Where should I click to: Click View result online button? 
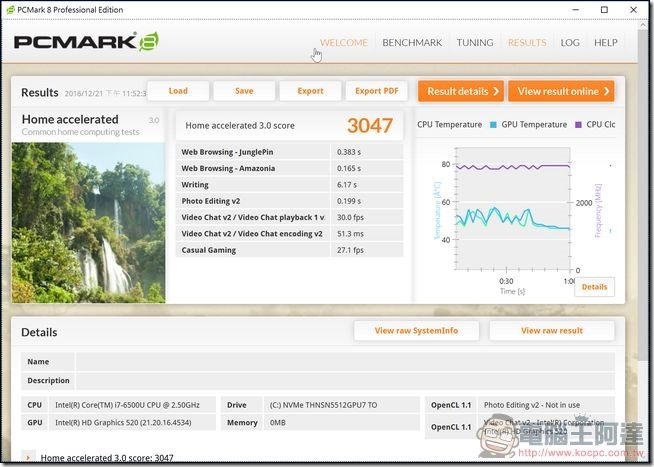[x=561, y=91]
